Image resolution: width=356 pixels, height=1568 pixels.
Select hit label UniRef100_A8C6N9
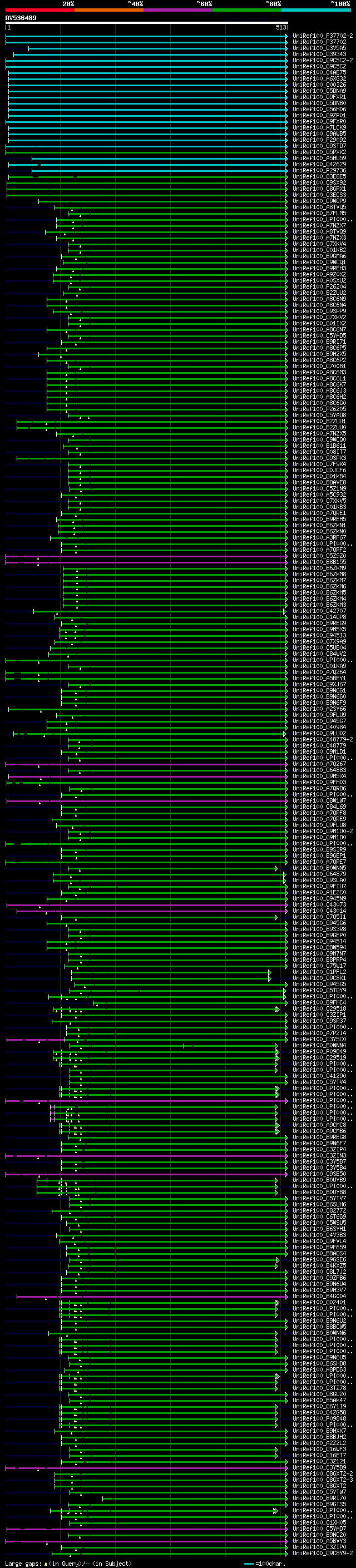(x=319, y=299)
